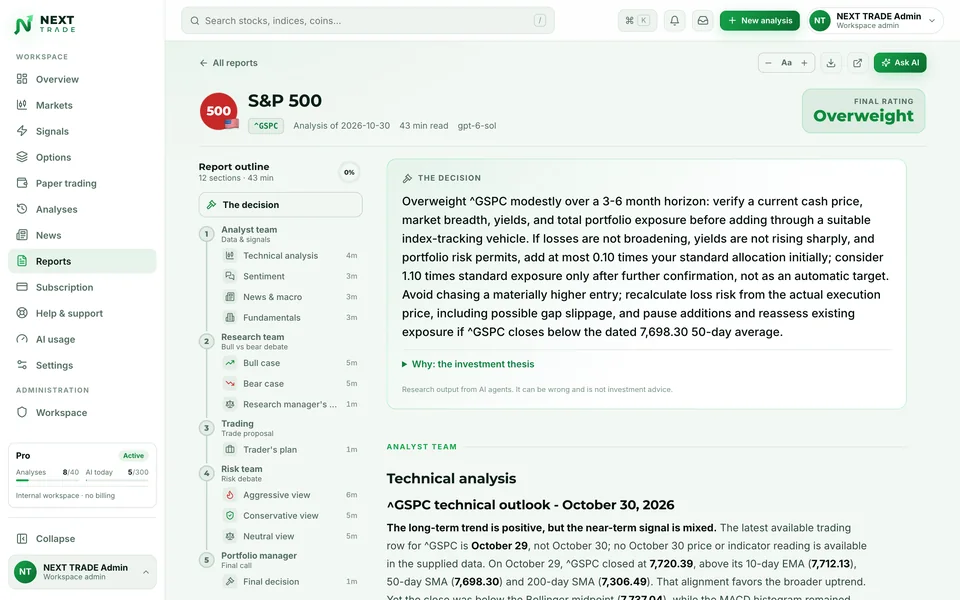Go to AI usage page
The height and width of the screenshot is (600, 960).
(x=82, y=339)
